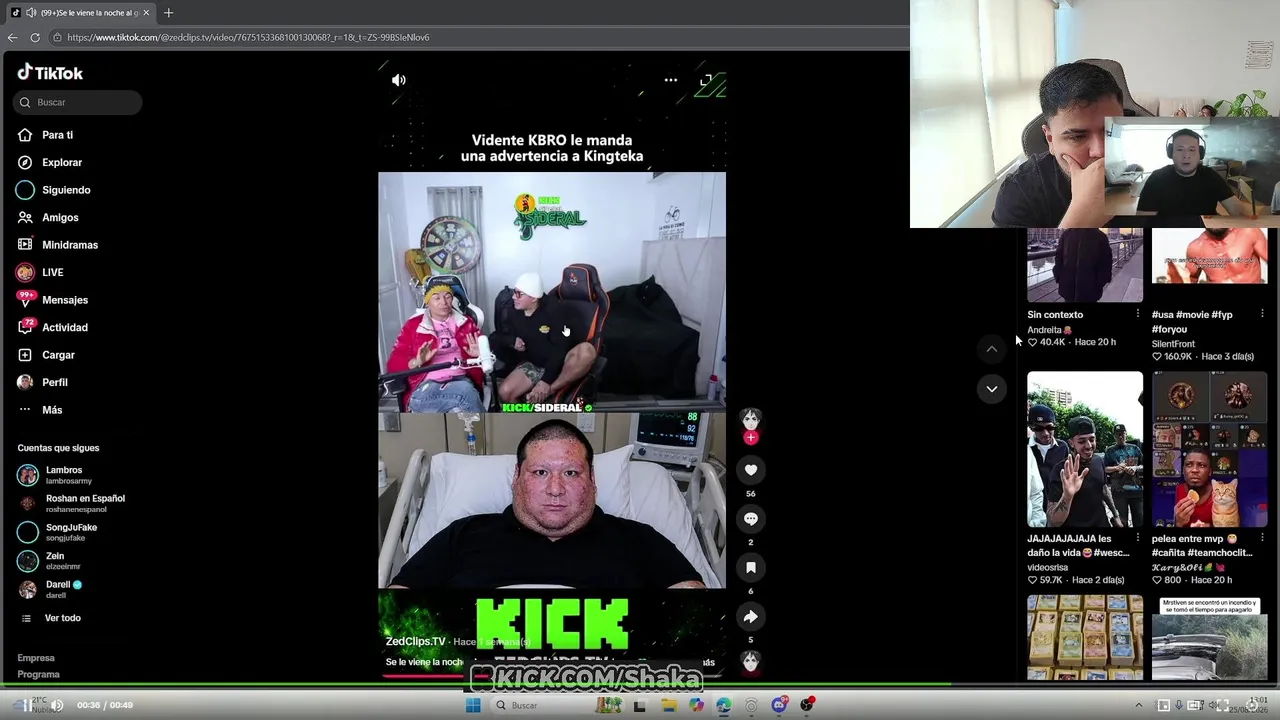Go back in the browser
Image resolution: width=1280 pixels, height=720 pixels.
(13, 37)
